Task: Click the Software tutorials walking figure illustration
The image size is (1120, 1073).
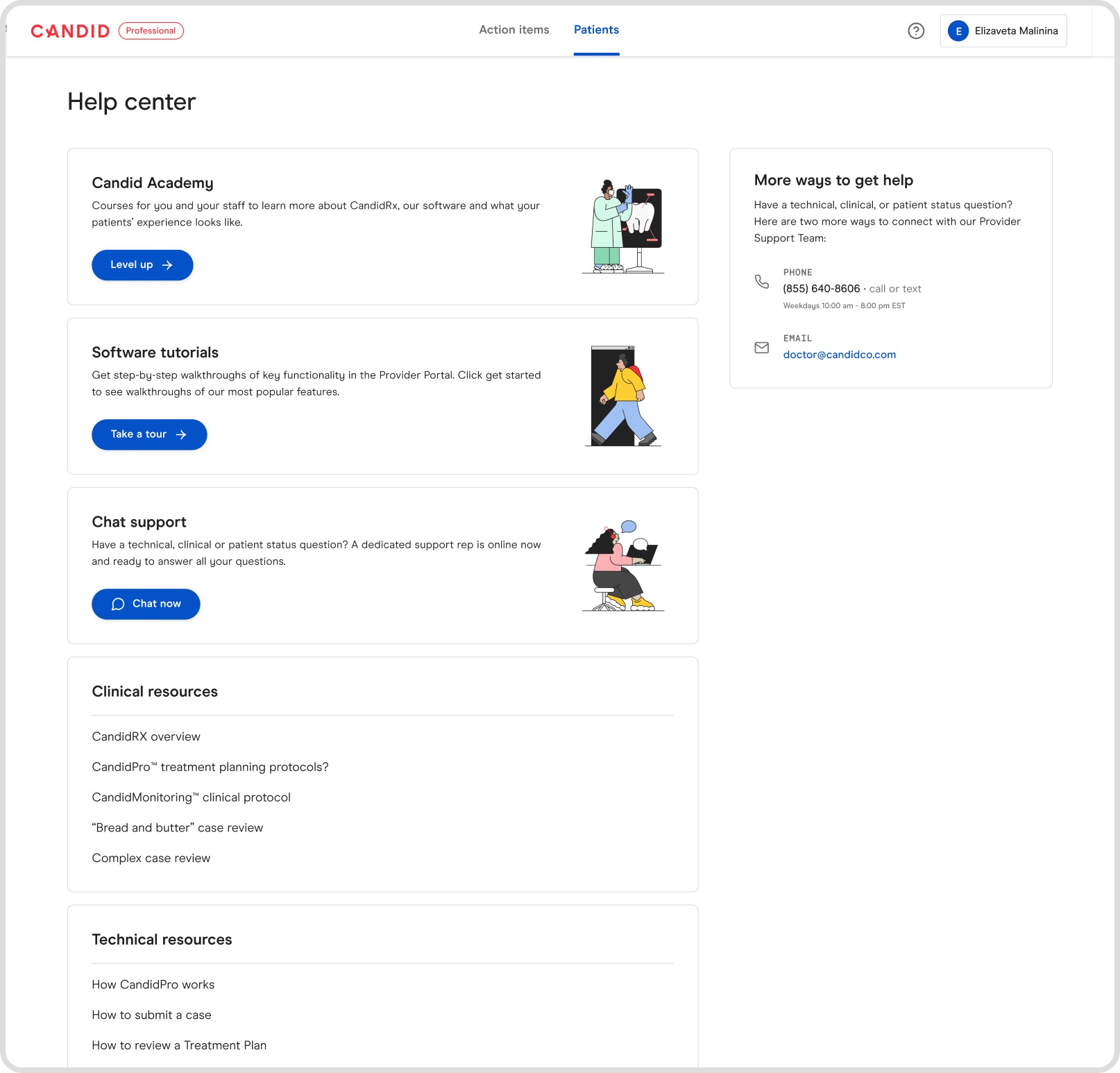Action: [x=623, y=396]
